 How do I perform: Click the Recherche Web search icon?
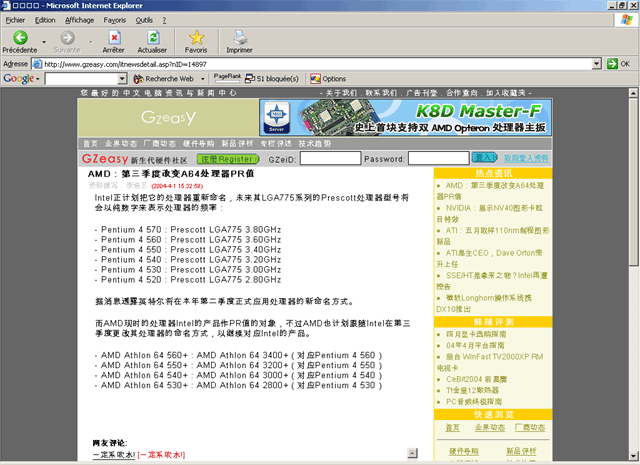(x=138, y=79)
